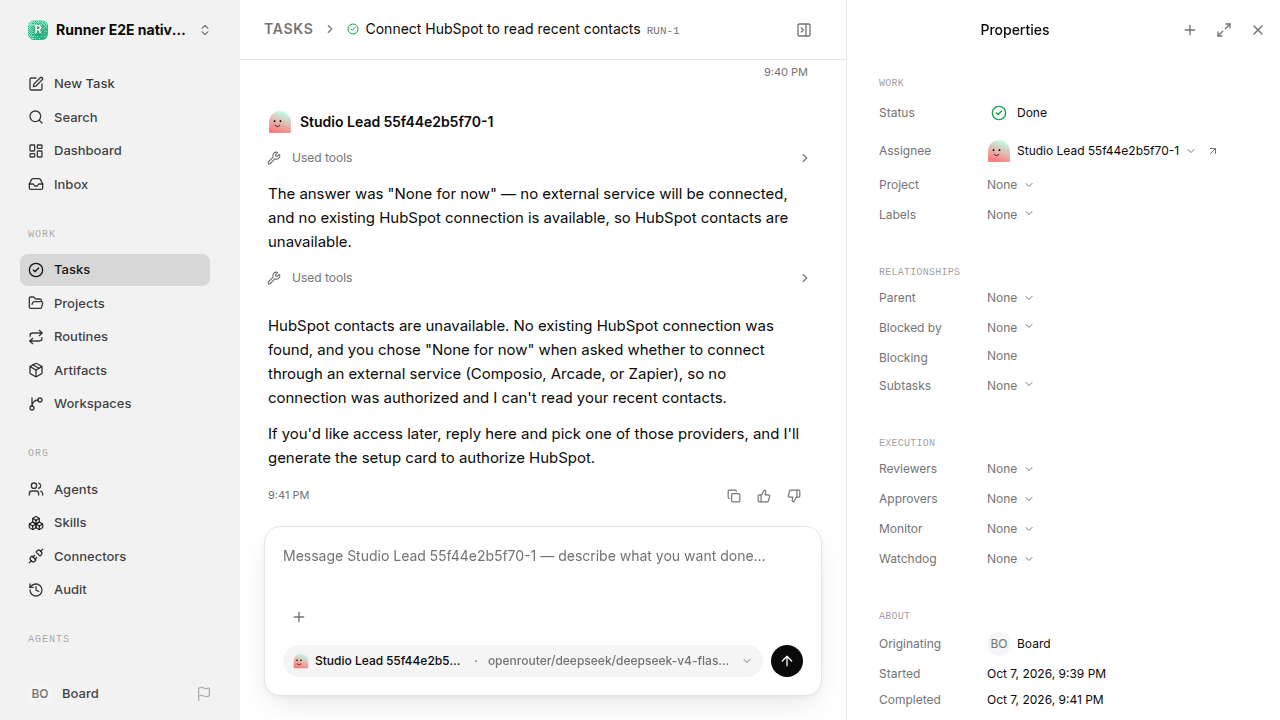Screen dimensions: 1280x720
Task: Click the flag icon beside Board
Action: tap(204, 694)
